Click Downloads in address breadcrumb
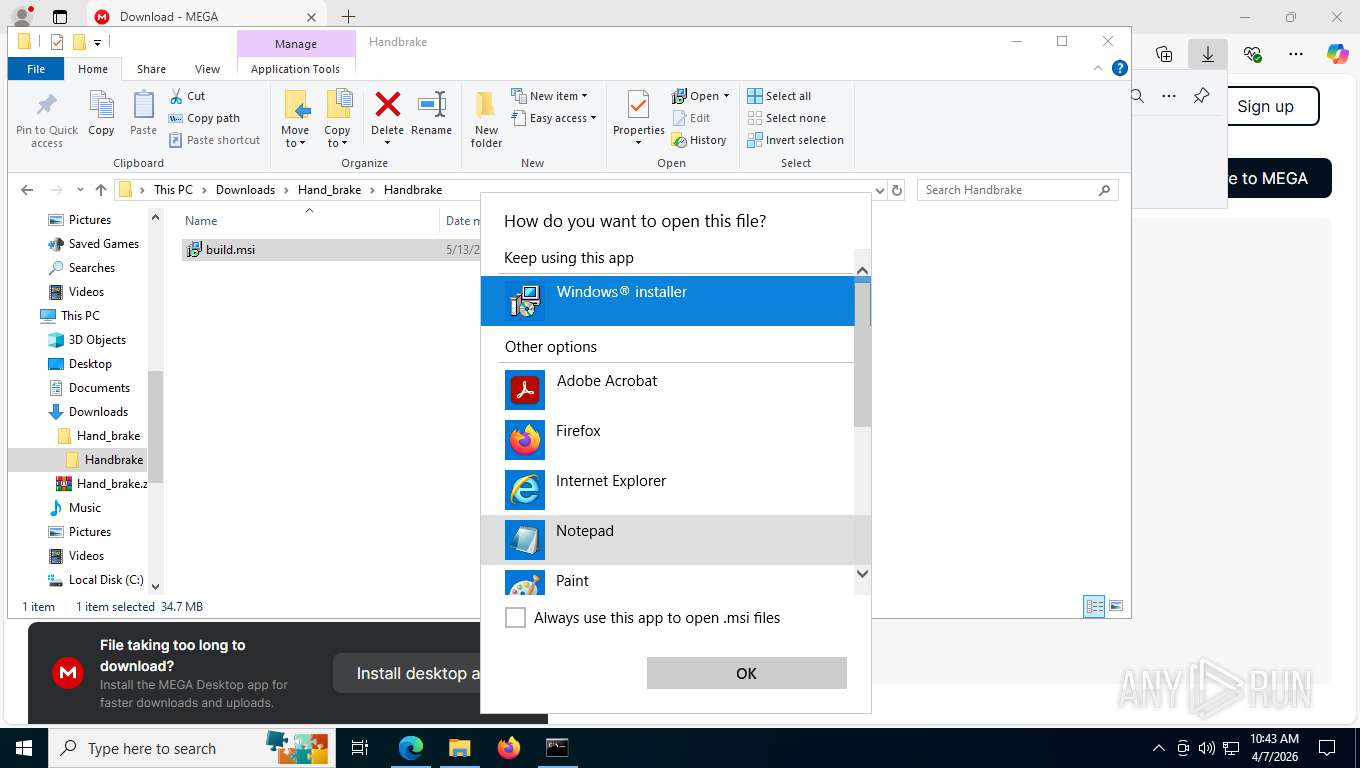Image resolution: width=1360 pixels, height=768 pixels. tap(245, 190)
